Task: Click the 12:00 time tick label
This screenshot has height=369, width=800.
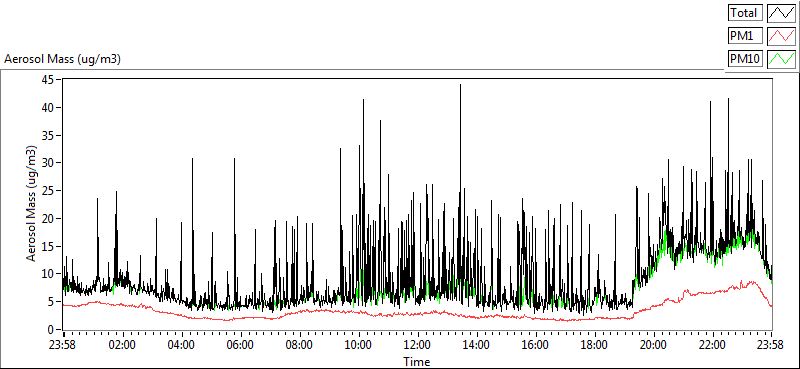Action: pos(417,344)
